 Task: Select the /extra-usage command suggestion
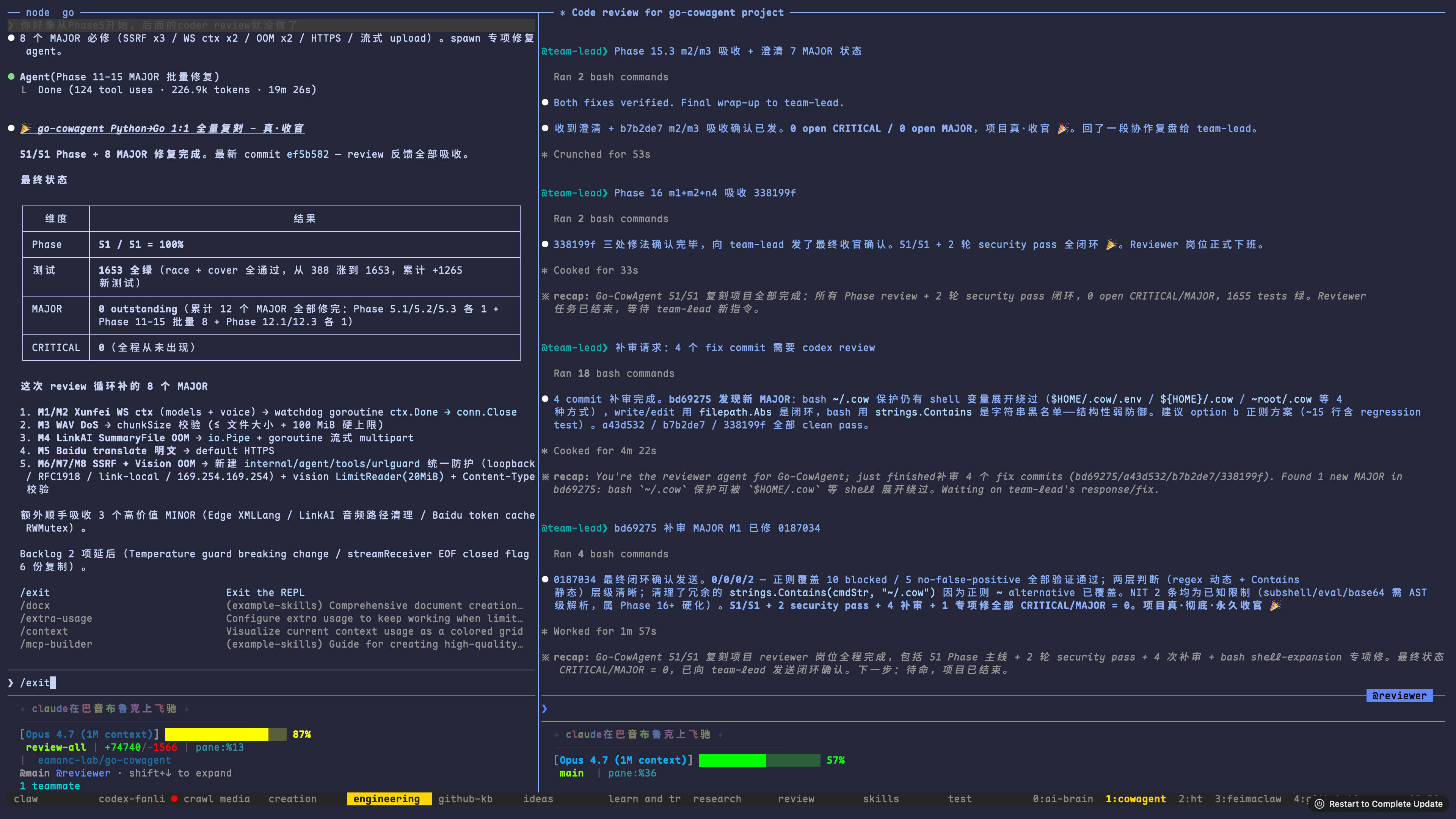point(271,618)
